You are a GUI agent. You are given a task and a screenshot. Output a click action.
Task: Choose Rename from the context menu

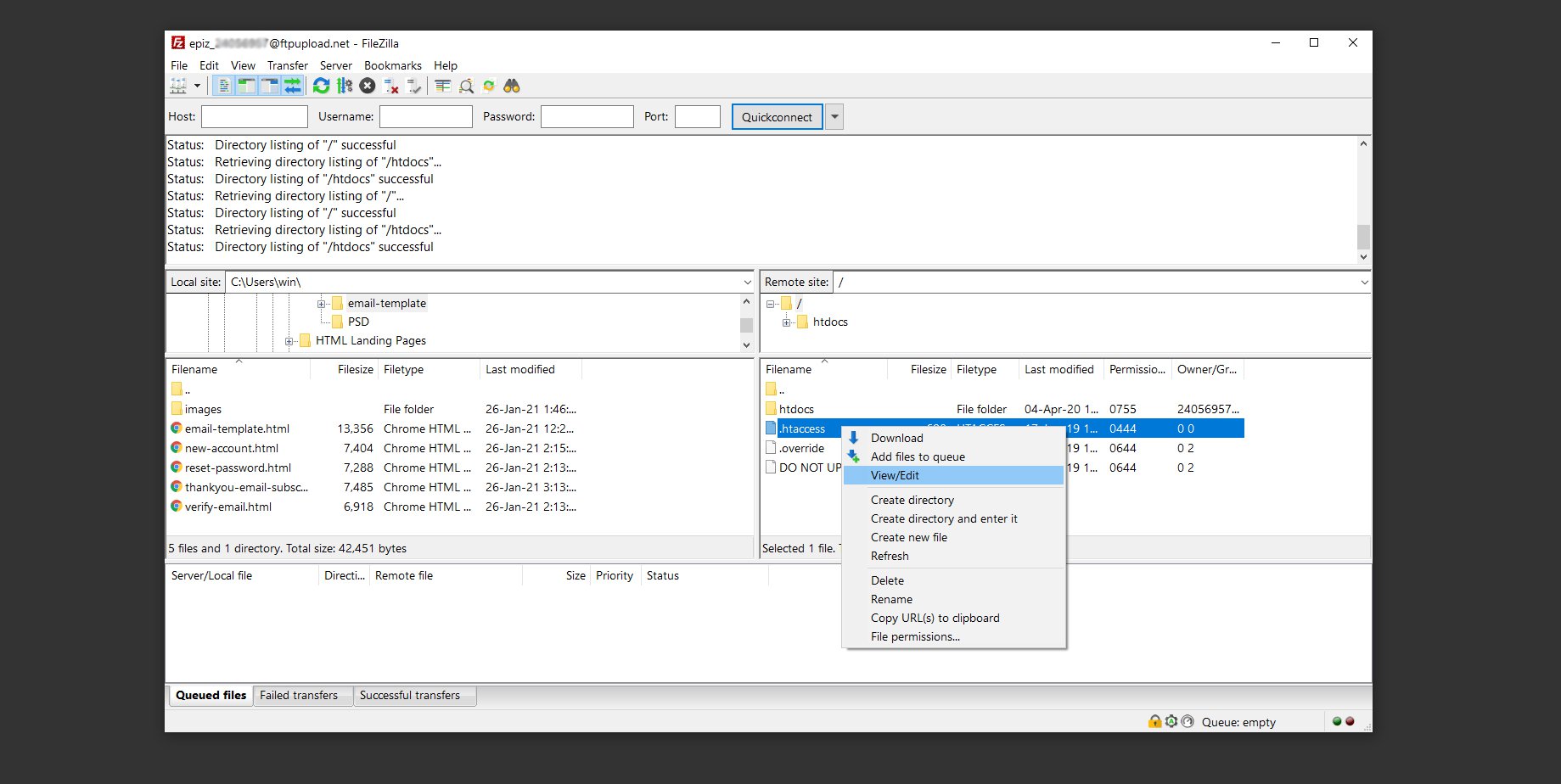coord(954,599)
